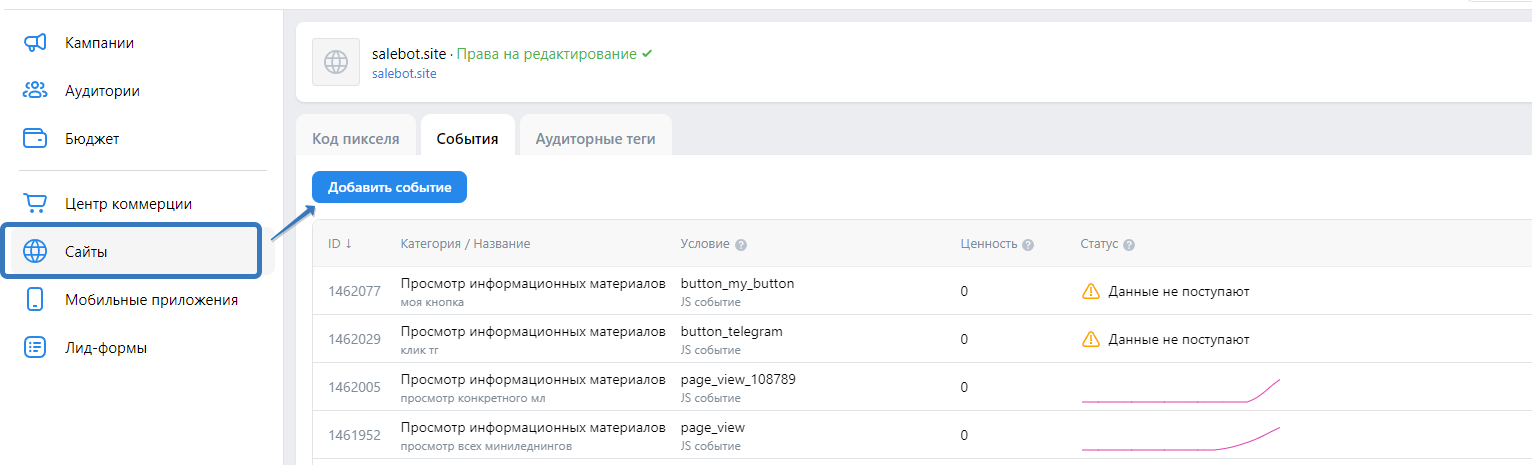
Task: Open event row with ID 1462029
Action: tap(354, 339)
